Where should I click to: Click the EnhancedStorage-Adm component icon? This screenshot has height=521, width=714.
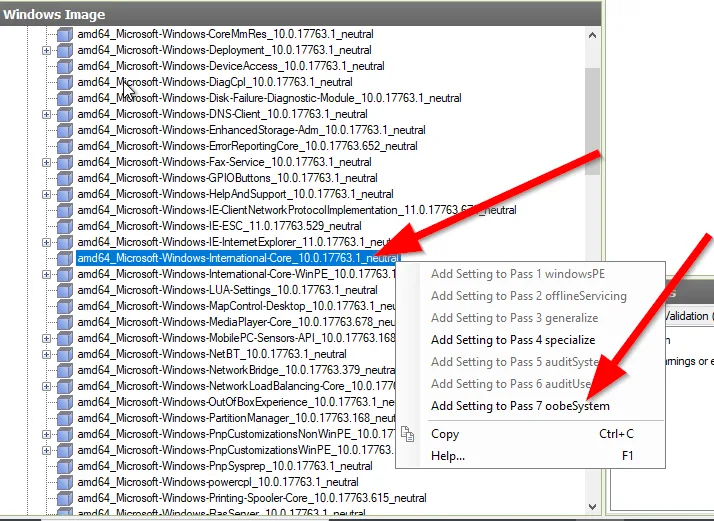pyautogui.click(x=65, y=130)
